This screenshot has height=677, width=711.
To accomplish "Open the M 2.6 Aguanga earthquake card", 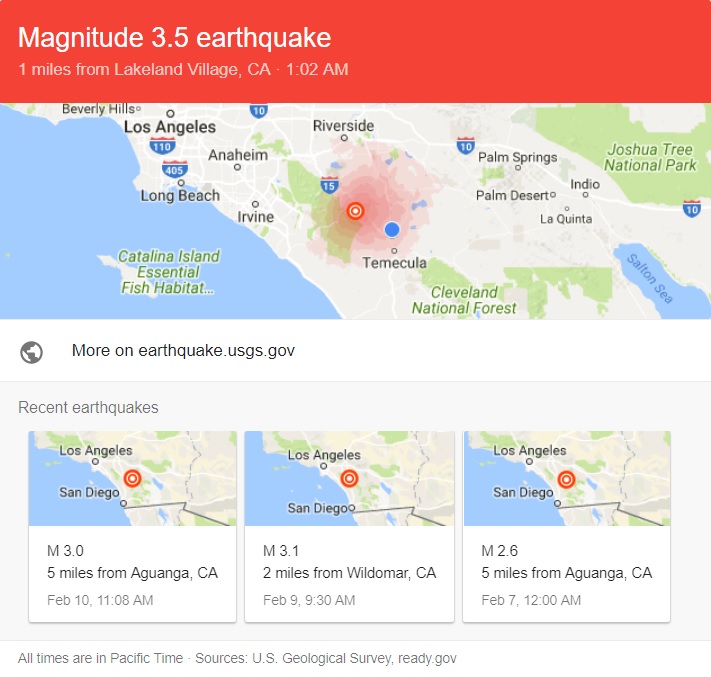I will click(x=566, y=574).
